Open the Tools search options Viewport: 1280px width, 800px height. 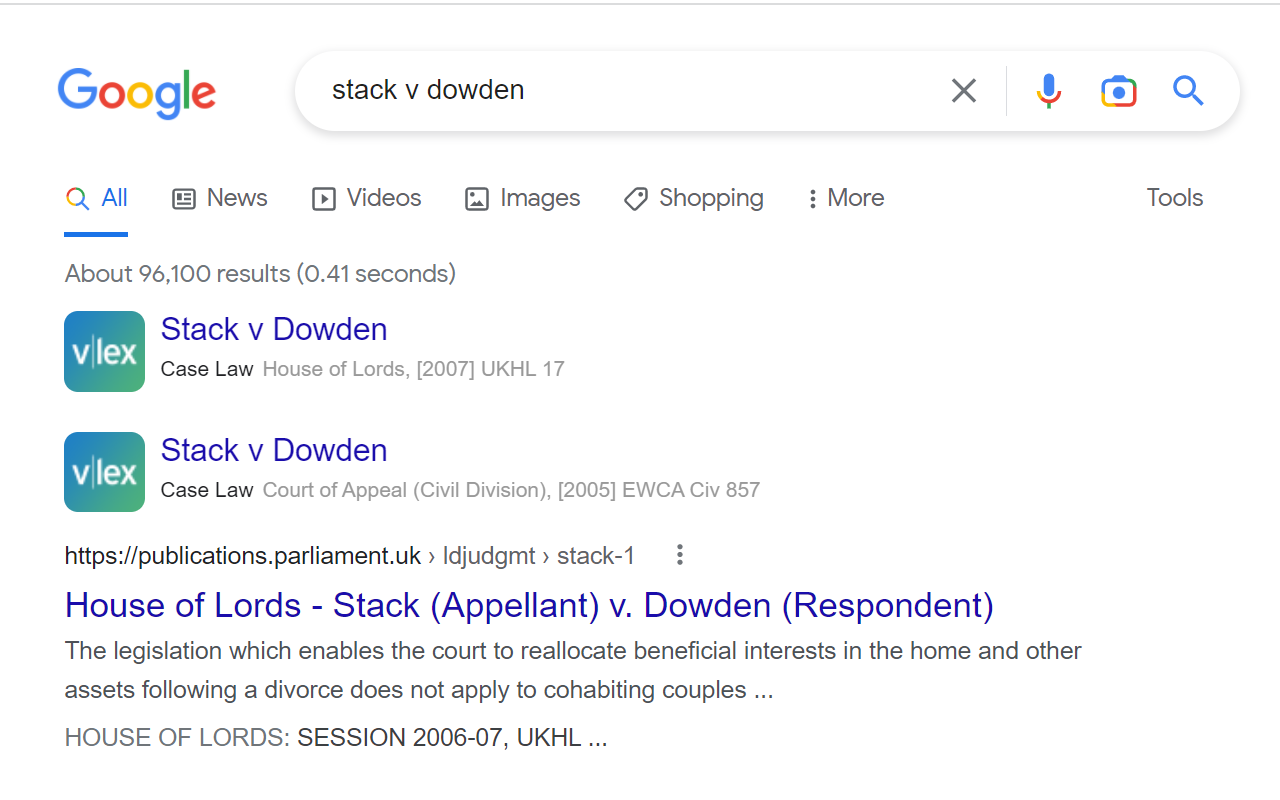(x=1175, y=198)
